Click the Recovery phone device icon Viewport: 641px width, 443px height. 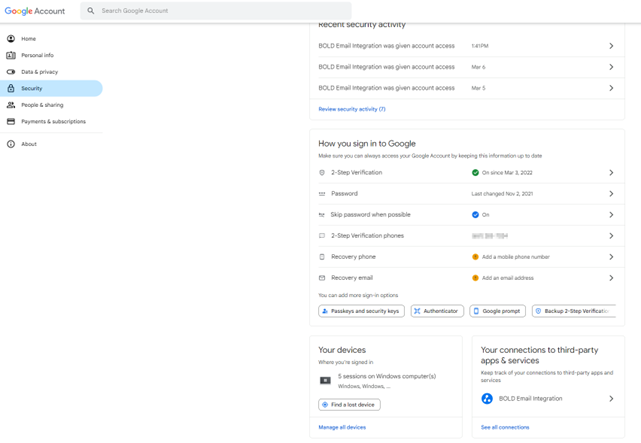pyautogui.click(x=322, y=257)
